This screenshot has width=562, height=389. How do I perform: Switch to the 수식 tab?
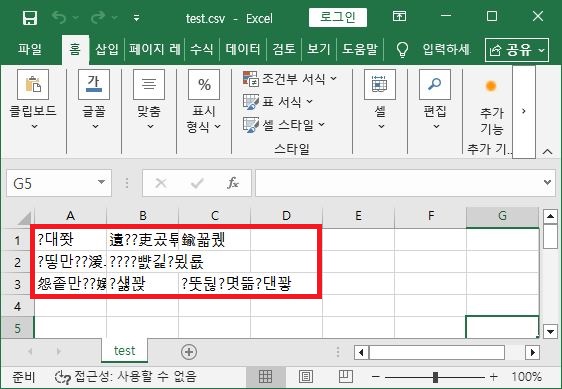tap(202, 49)
